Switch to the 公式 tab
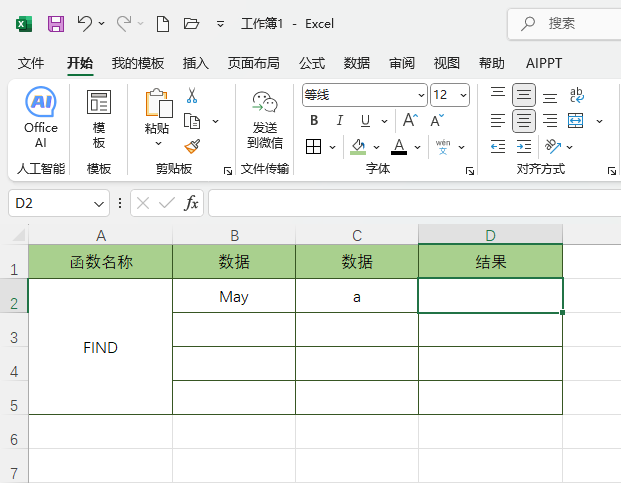Viewport: 621px width, 483px height. tap(312, 63)
